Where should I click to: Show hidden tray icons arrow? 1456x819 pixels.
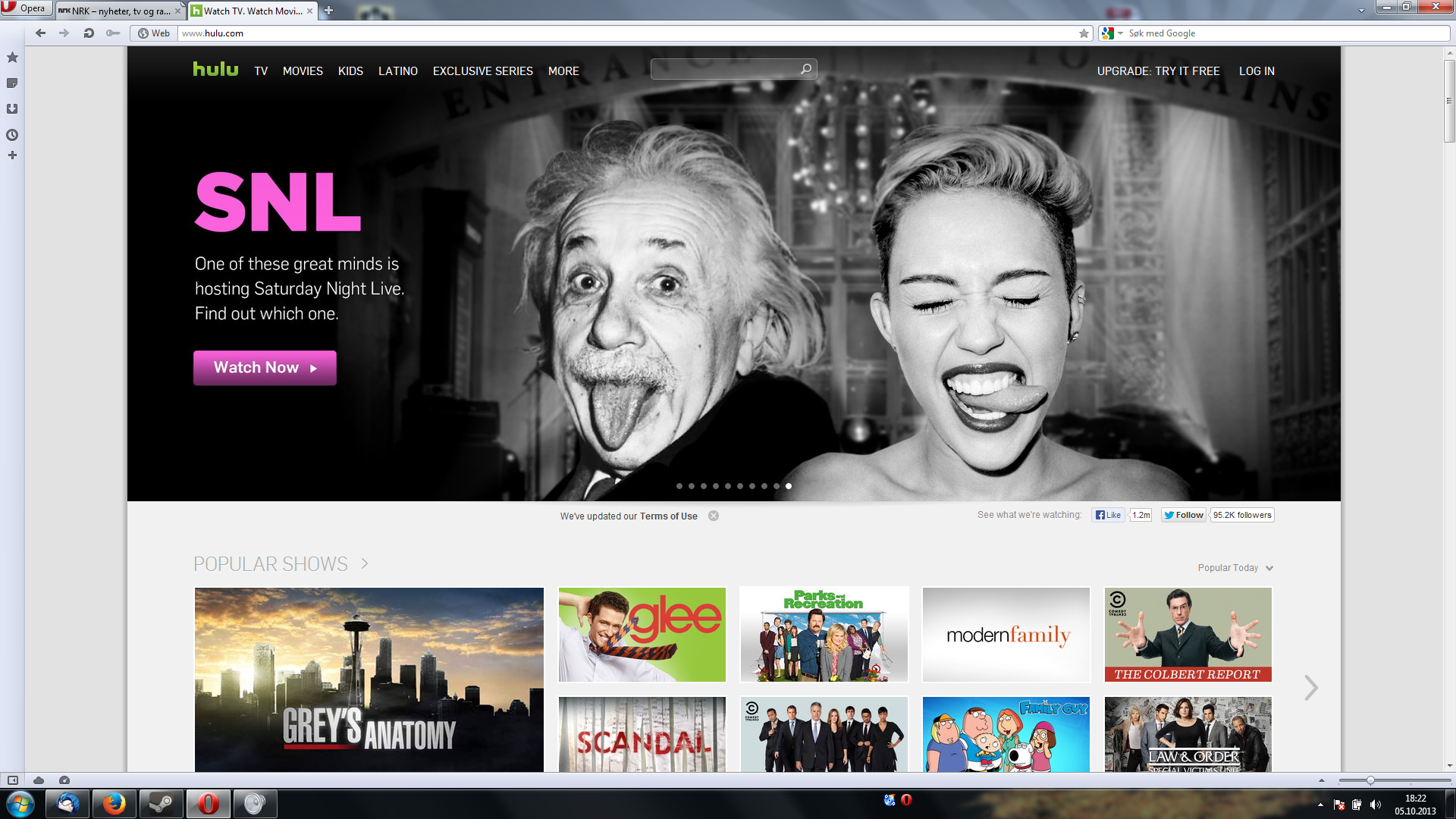coord(1320,805)
